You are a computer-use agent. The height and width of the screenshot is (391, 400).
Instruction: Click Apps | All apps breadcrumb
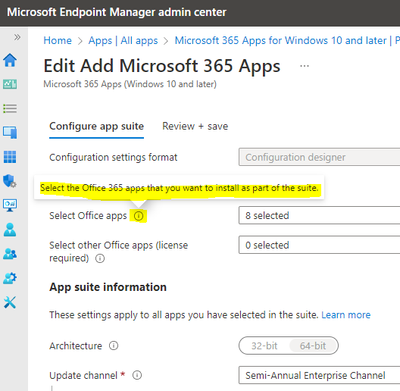click(123, 41)
